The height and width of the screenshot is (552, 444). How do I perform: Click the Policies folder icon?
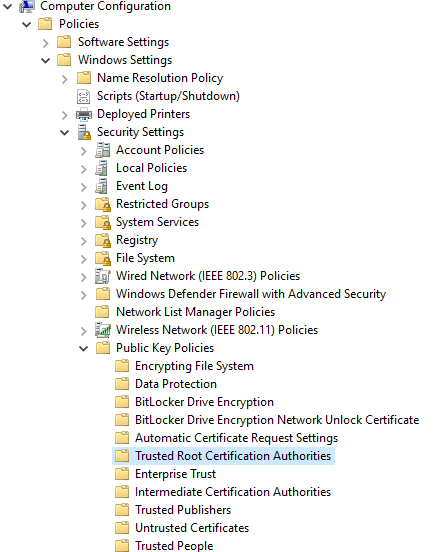[45, 24]
